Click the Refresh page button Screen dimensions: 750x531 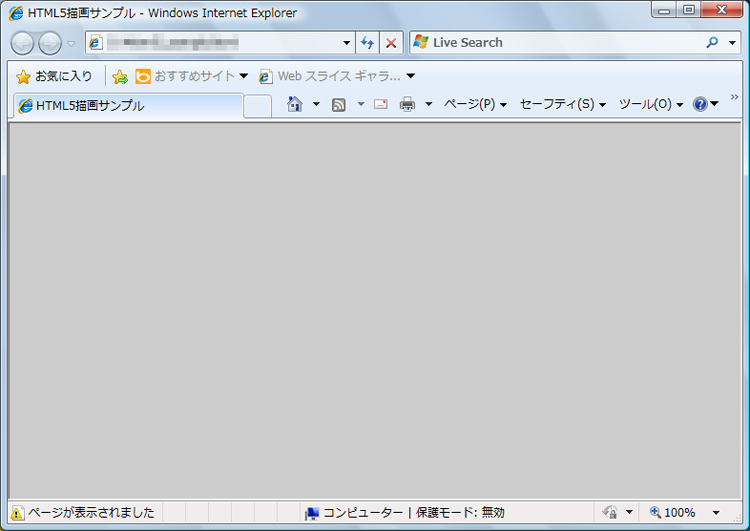pyautogui.click(x=367, y=43)
